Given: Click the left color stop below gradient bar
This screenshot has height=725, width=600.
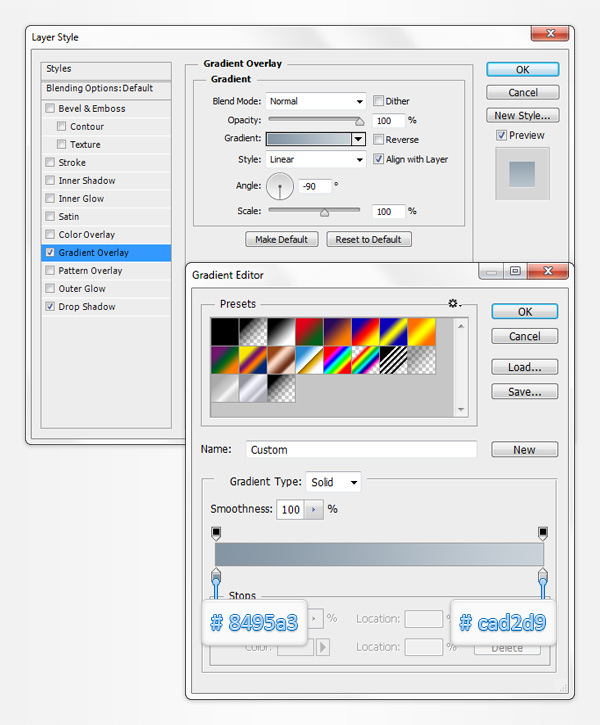Looking at the screenshot, I should pos(216,577).
